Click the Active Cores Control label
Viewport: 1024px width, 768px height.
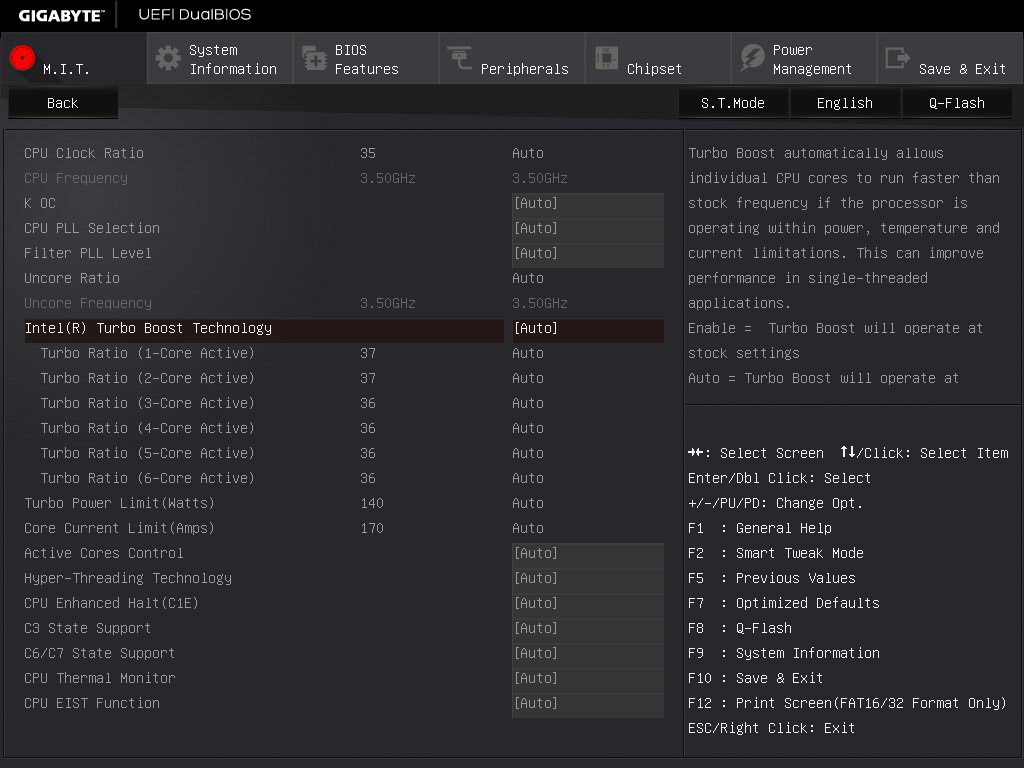pyautogui.click(x=104, y=553)
